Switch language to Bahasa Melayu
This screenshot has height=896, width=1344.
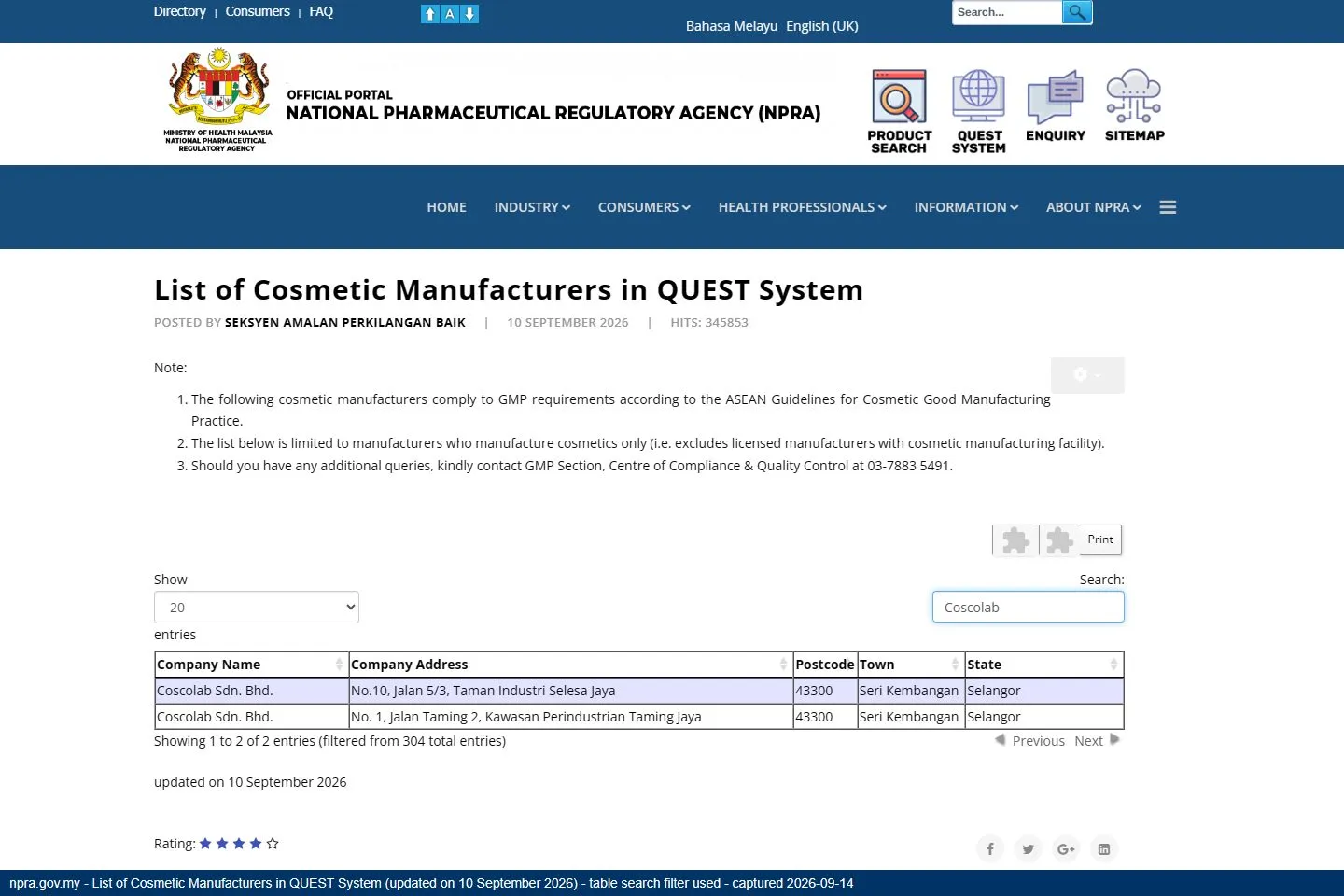coord(732,26)
